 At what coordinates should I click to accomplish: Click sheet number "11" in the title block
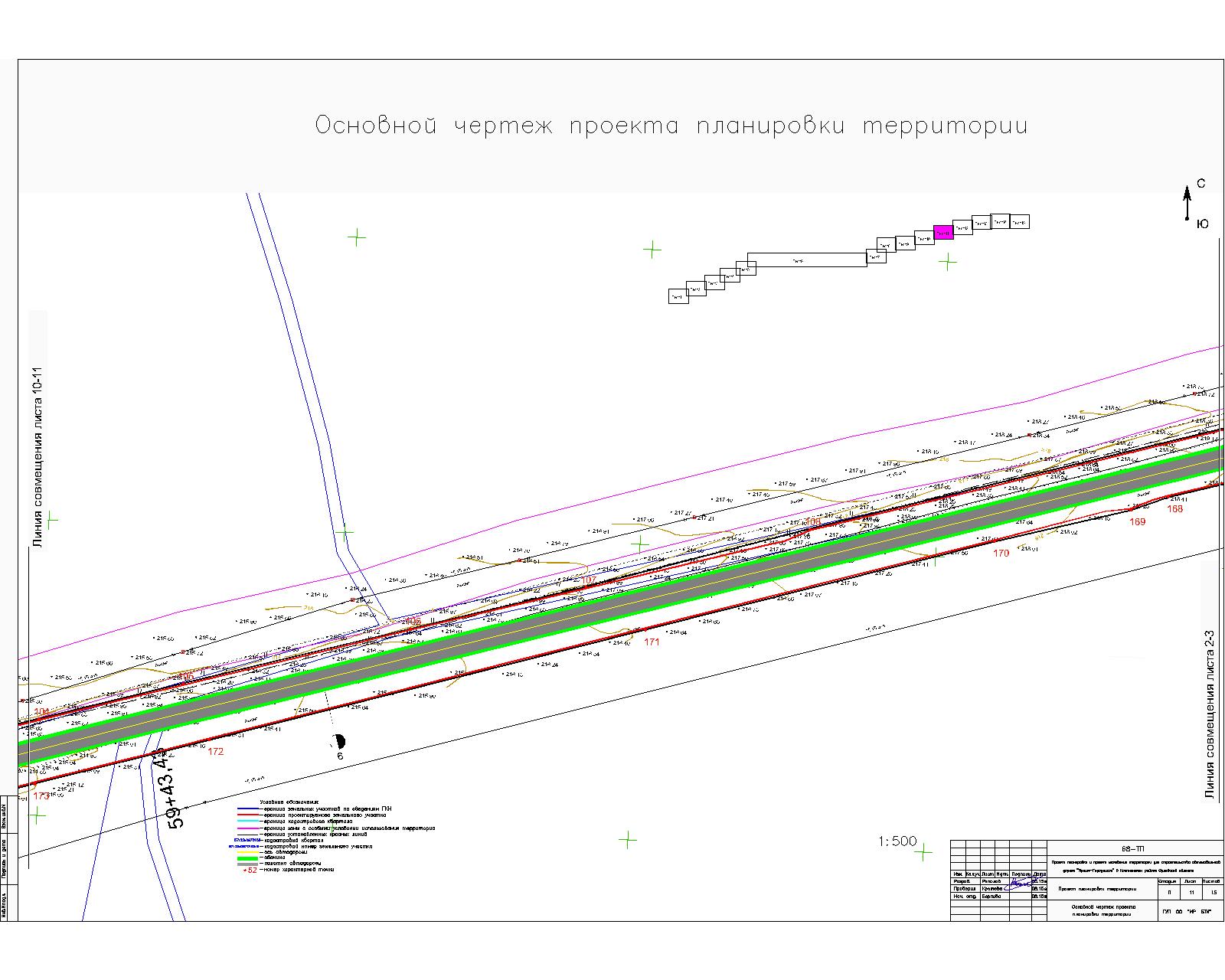point(1191,893)
